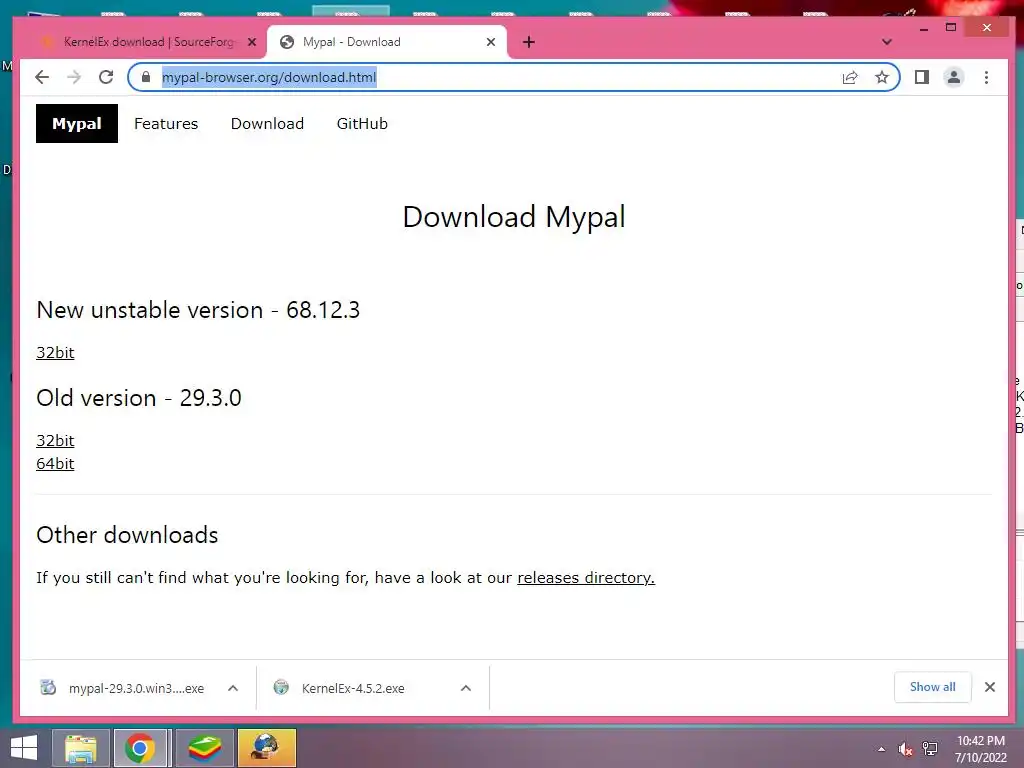Click the forward navigation arrow
The height and width of the screenshot is (768, 1024).
coord(74,77)
